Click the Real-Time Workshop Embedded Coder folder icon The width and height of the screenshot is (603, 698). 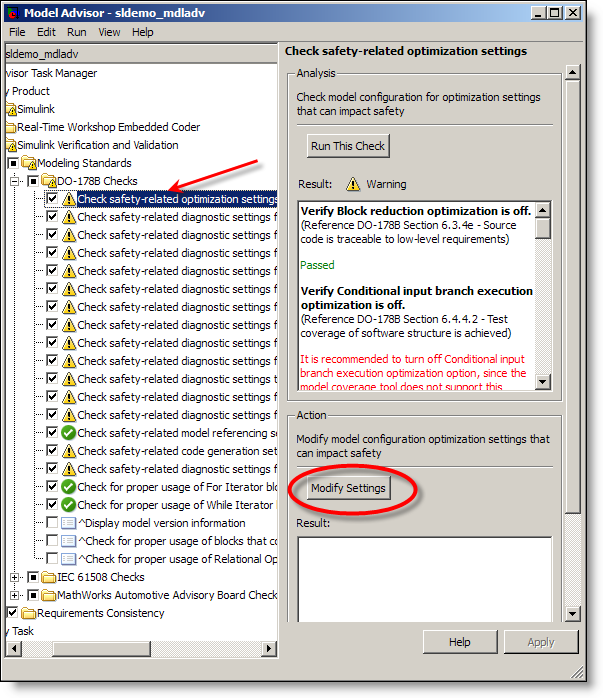[x=10, y=127]
